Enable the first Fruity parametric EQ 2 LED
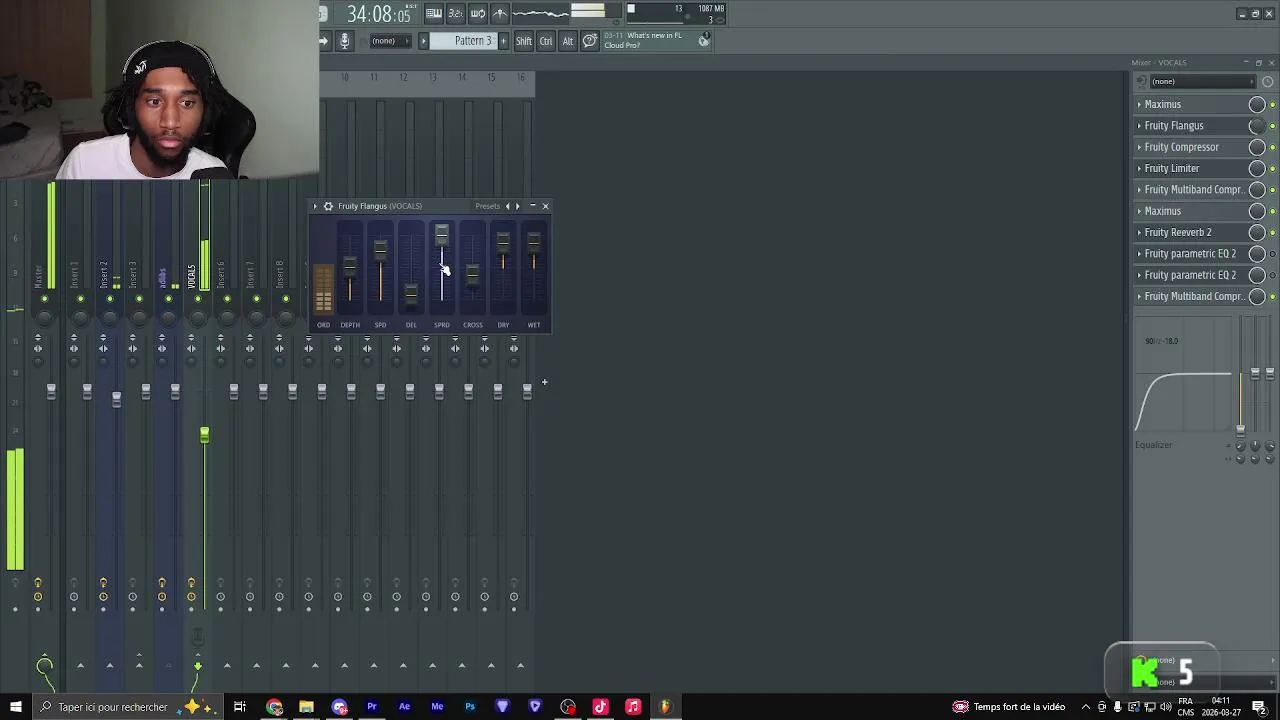 point(1272,254)
